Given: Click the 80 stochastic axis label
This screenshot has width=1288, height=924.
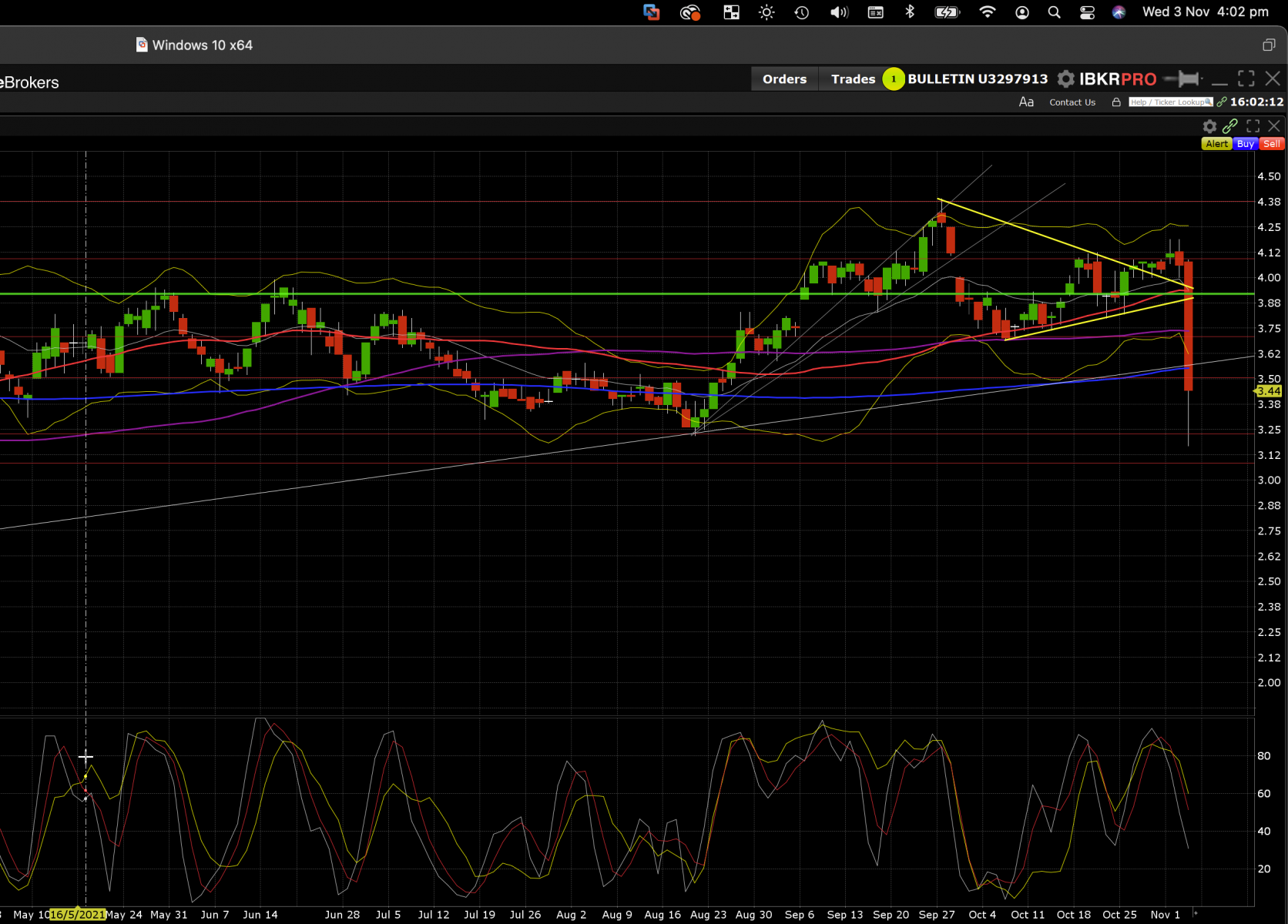Looking at the screenshot, I should 1264,756.
